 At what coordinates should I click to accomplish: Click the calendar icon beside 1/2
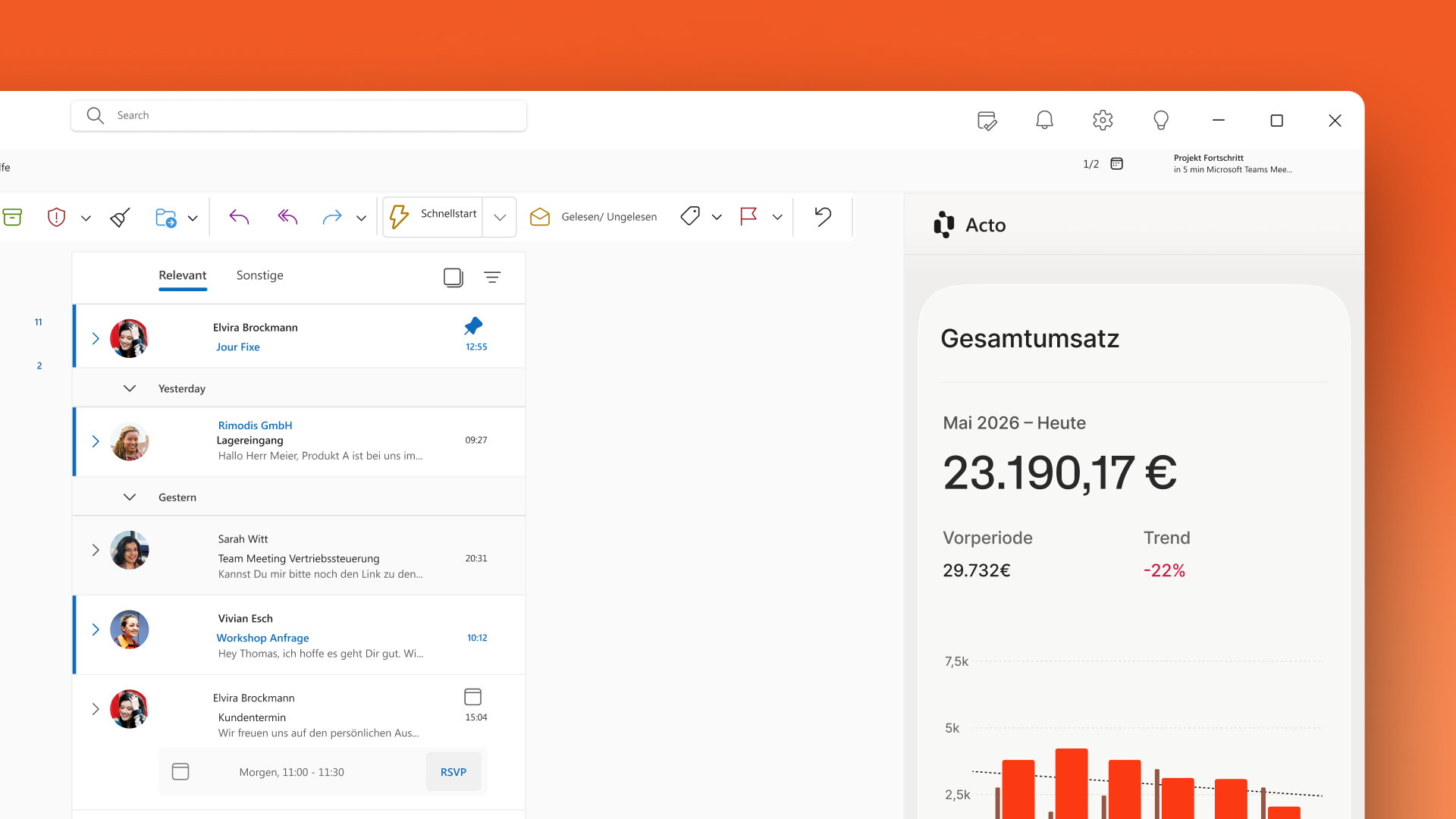[x=1116, y=164]
